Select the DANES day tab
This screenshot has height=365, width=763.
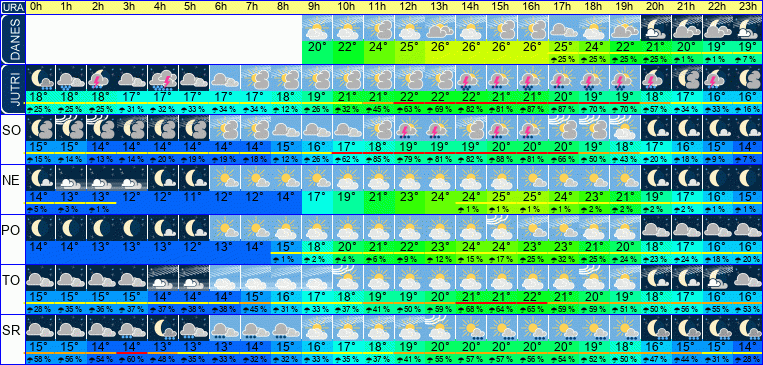[12, 39]
